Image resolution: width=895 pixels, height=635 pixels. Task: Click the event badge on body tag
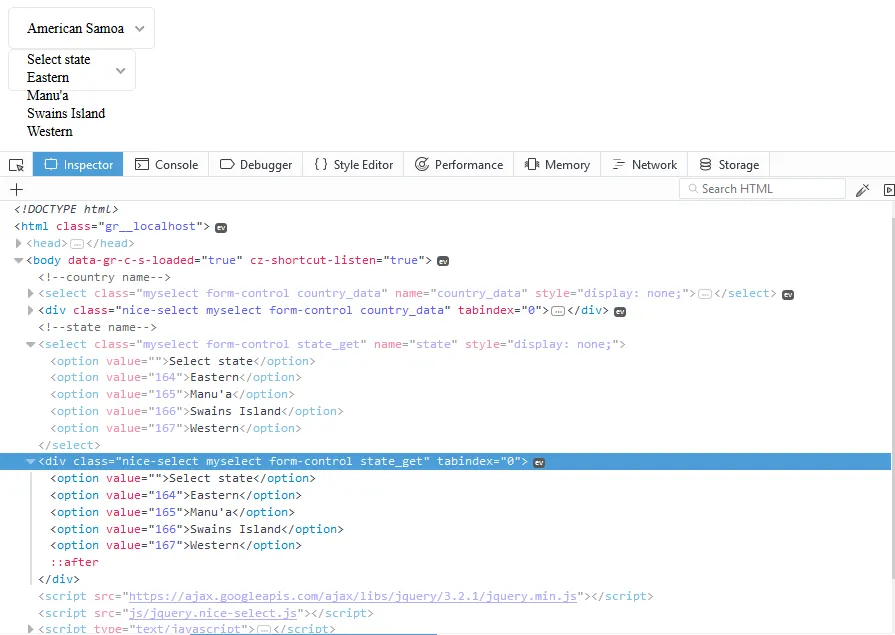click(443, 262)
